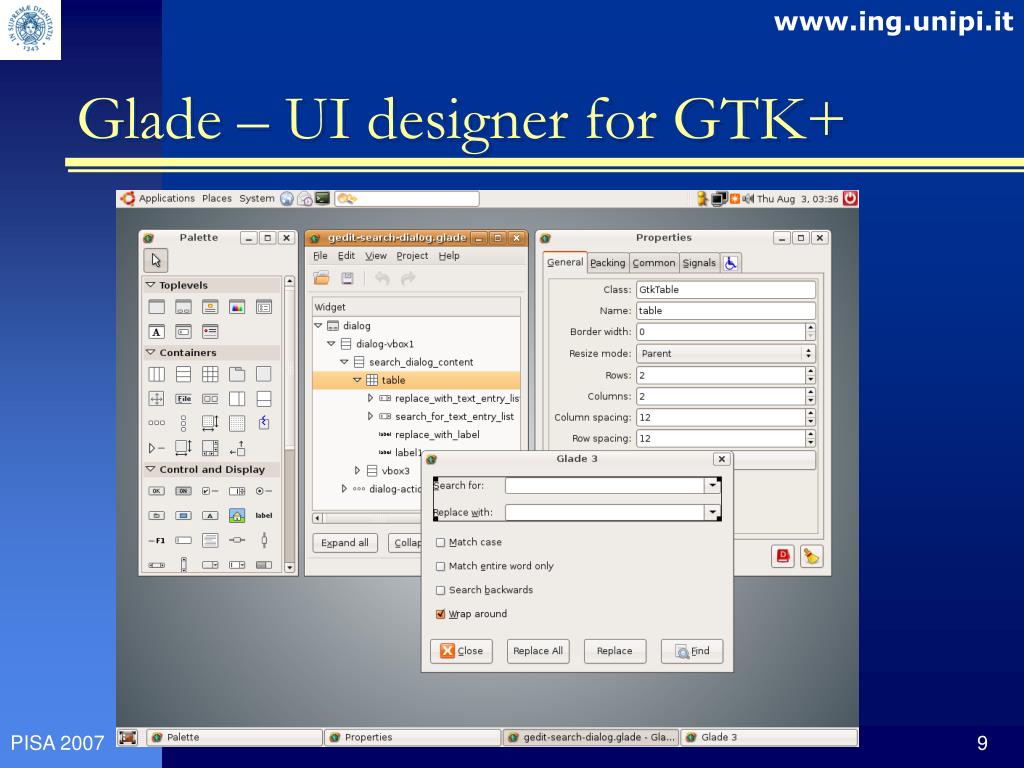Choose the Expander container in Palette
The image size is (1024, 768).
pos(157,448)
